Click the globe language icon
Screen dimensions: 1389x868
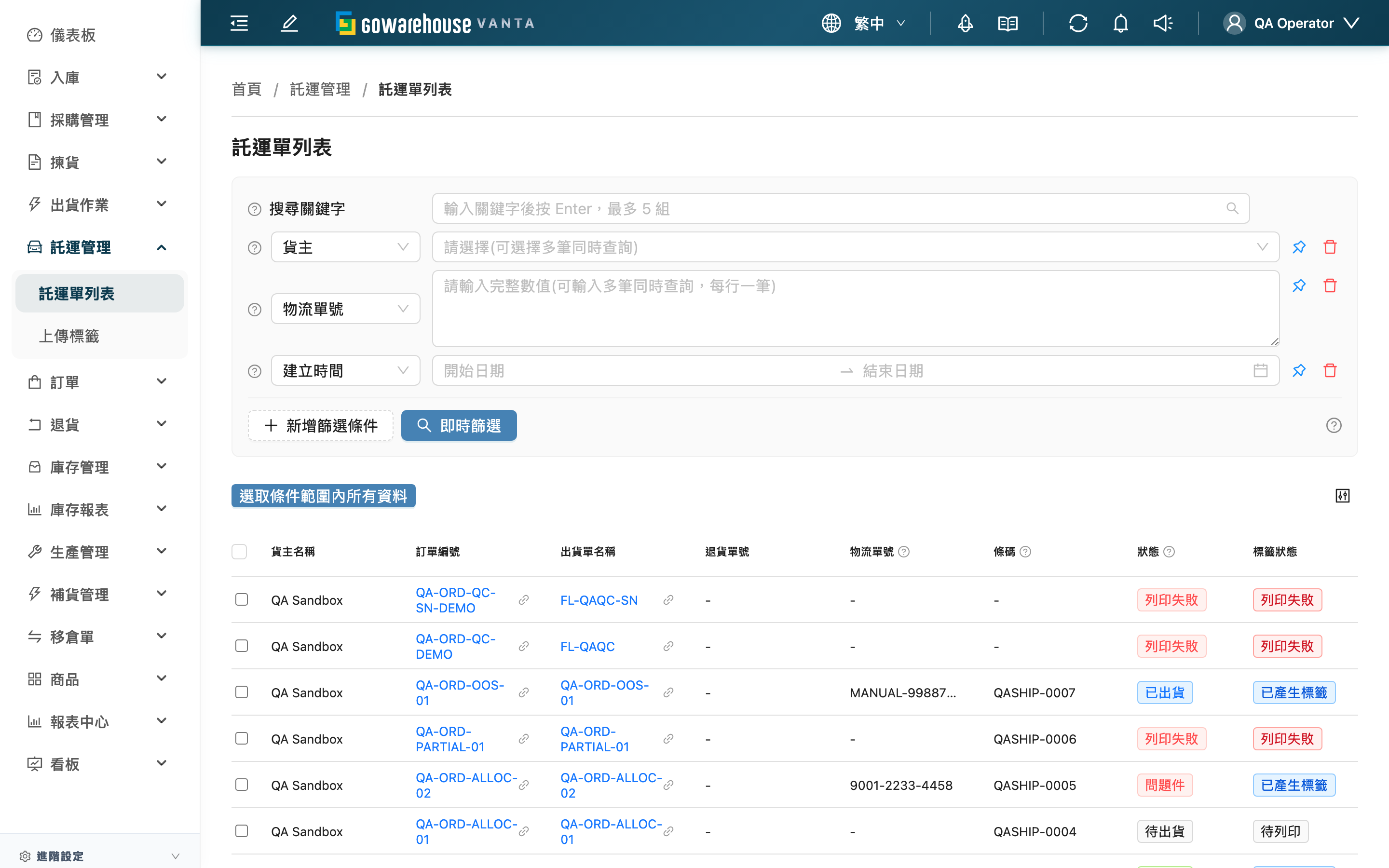pos(831,23)
